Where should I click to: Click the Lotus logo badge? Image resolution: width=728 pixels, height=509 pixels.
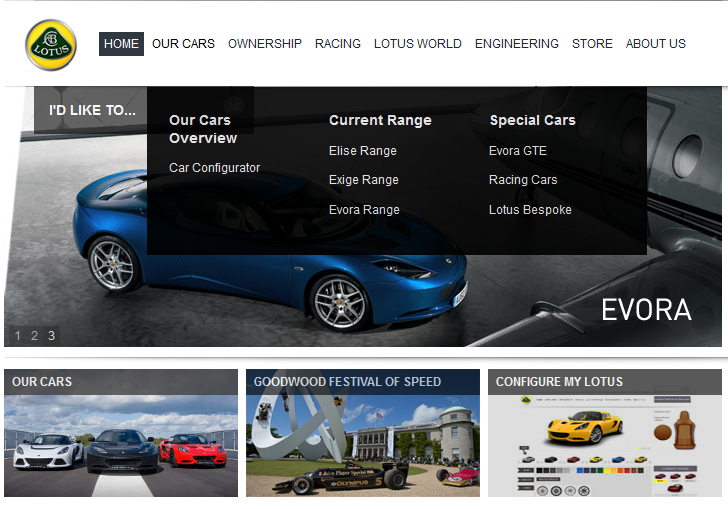coord(51,45)
